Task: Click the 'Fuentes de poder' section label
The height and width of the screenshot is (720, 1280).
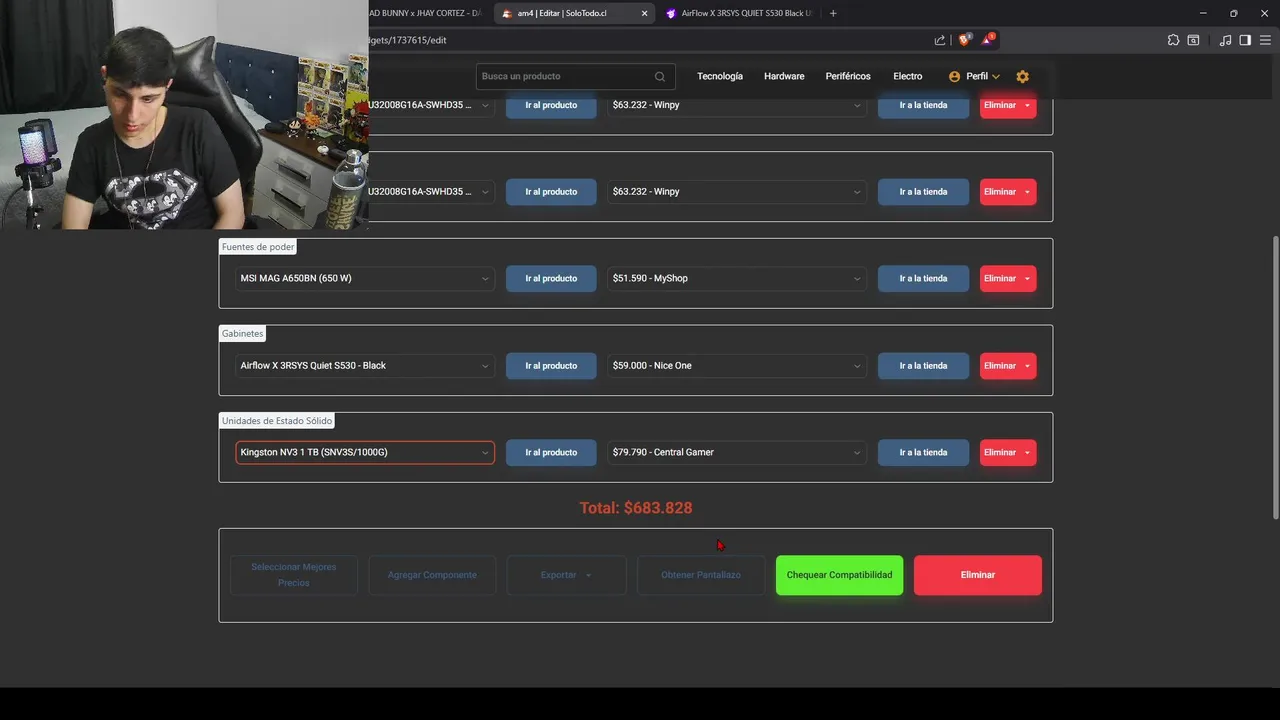Action: pyautogui.click(x=258, y=247)
